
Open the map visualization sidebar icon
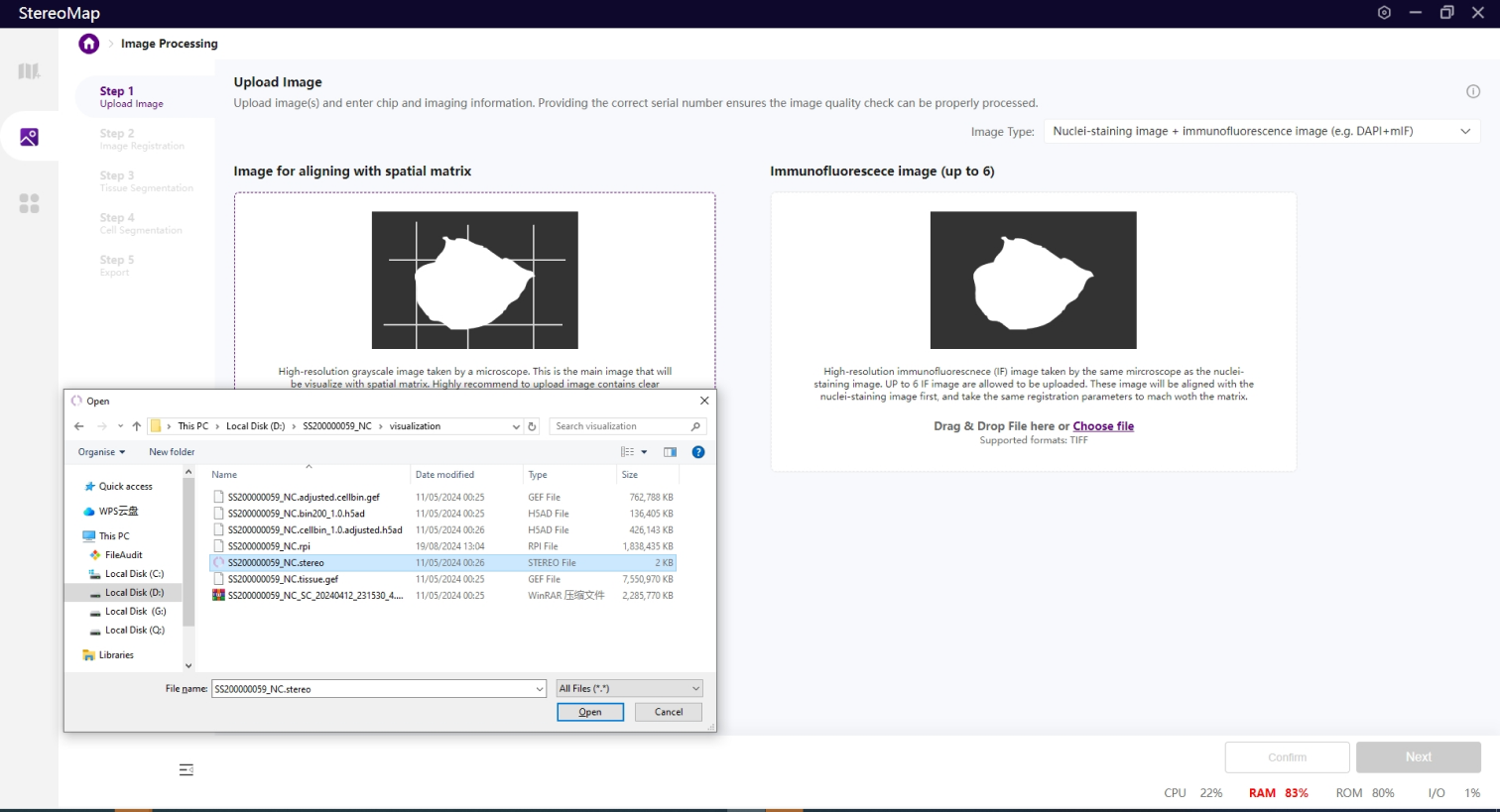pyautogui.click(x=29, y=71)
